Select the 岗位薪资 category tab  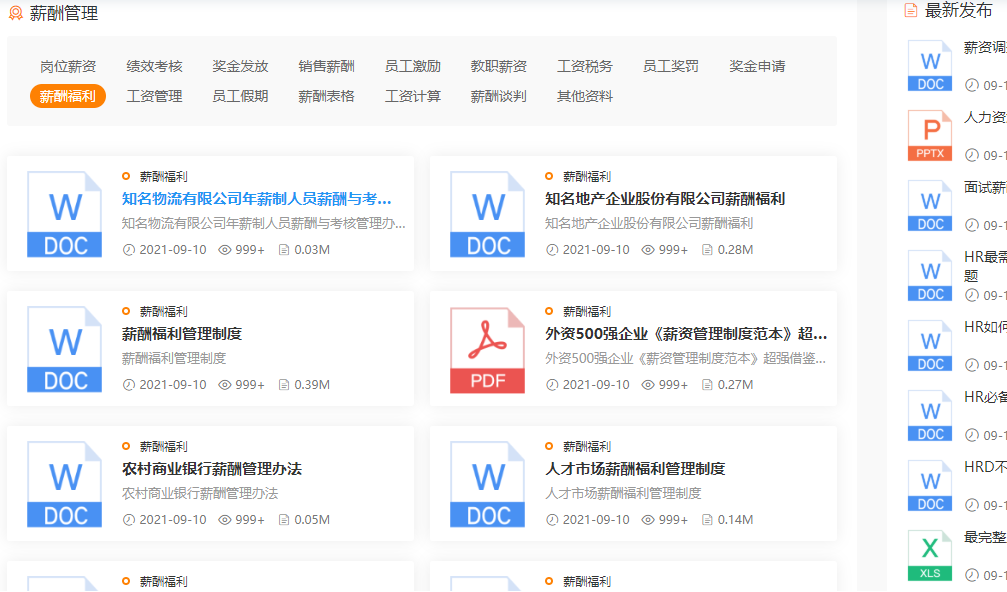[68, 66]
